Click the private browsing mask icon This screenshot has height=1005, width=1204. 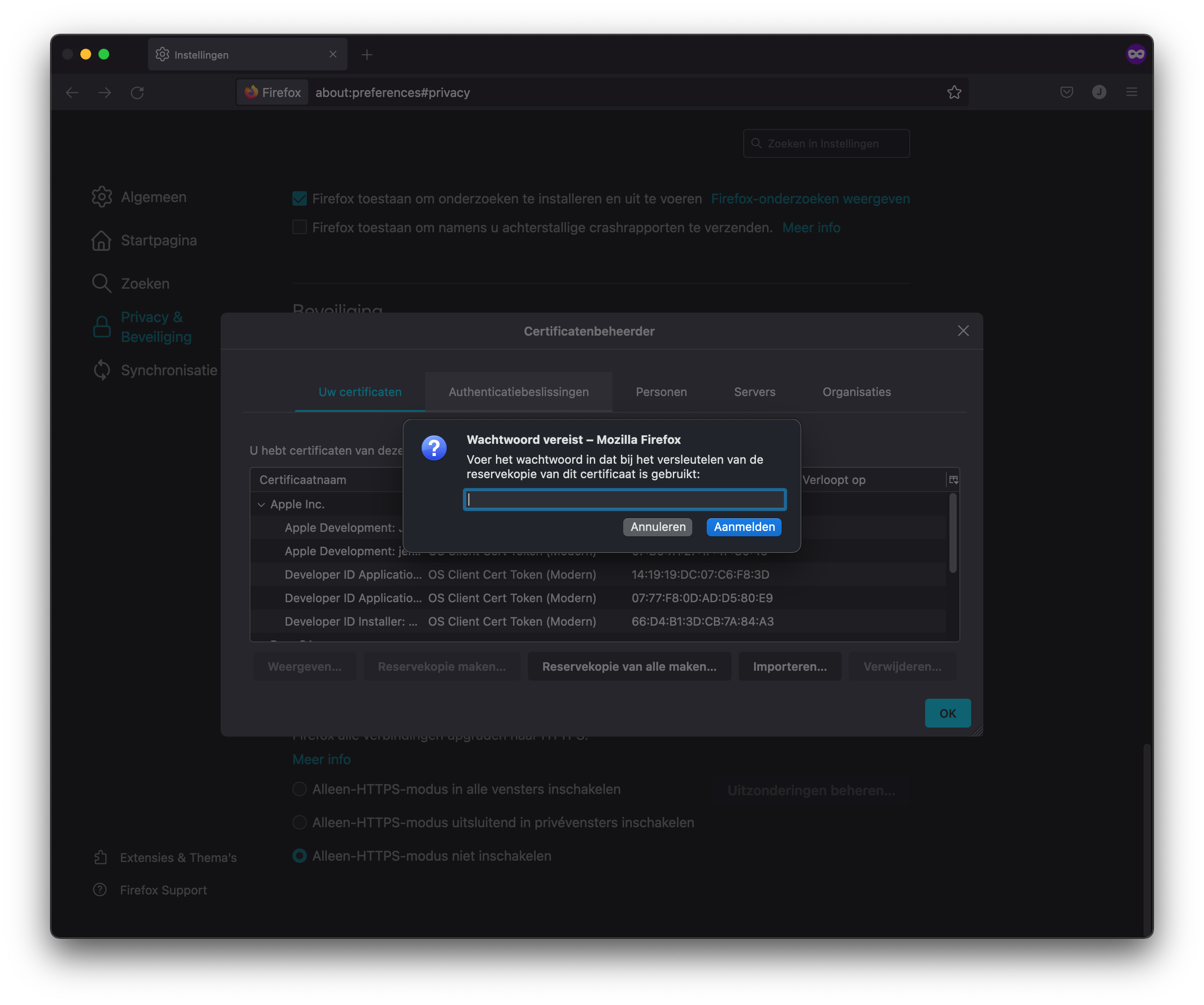coord(1135,55)
